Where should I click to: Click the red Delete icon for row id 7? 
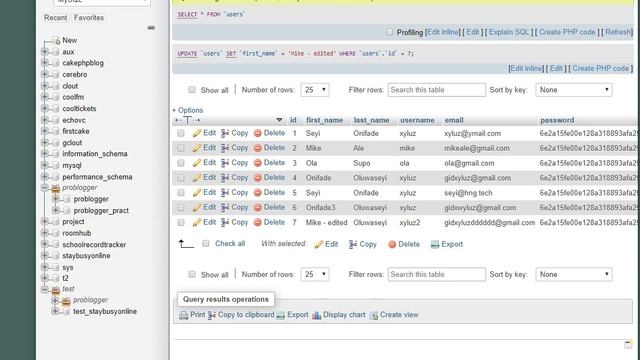tap(258, 222)
